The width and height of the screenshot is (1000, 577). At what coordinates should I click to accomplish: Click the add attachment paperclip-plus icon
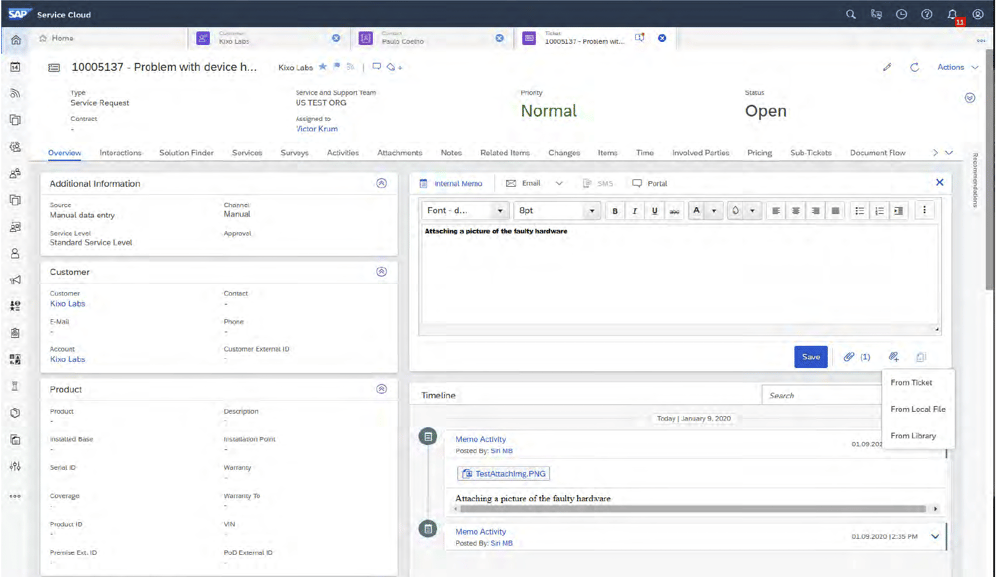tap(893, 357)
